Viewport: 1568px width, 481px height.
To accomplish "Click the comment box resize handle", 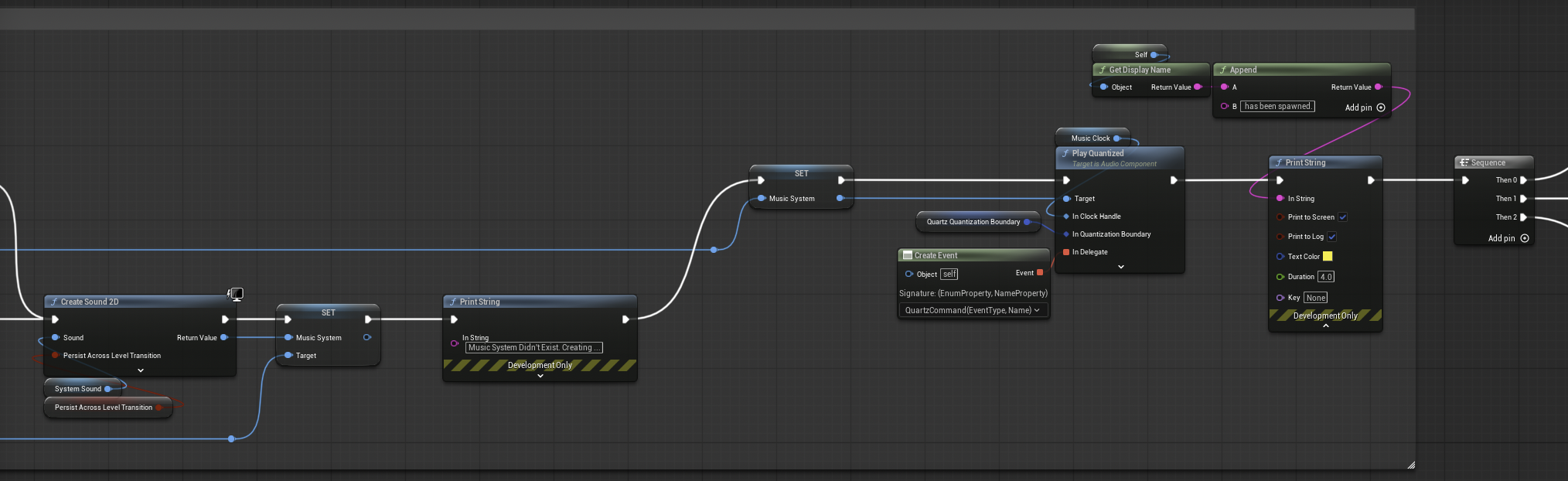I will coord(1411,465).
